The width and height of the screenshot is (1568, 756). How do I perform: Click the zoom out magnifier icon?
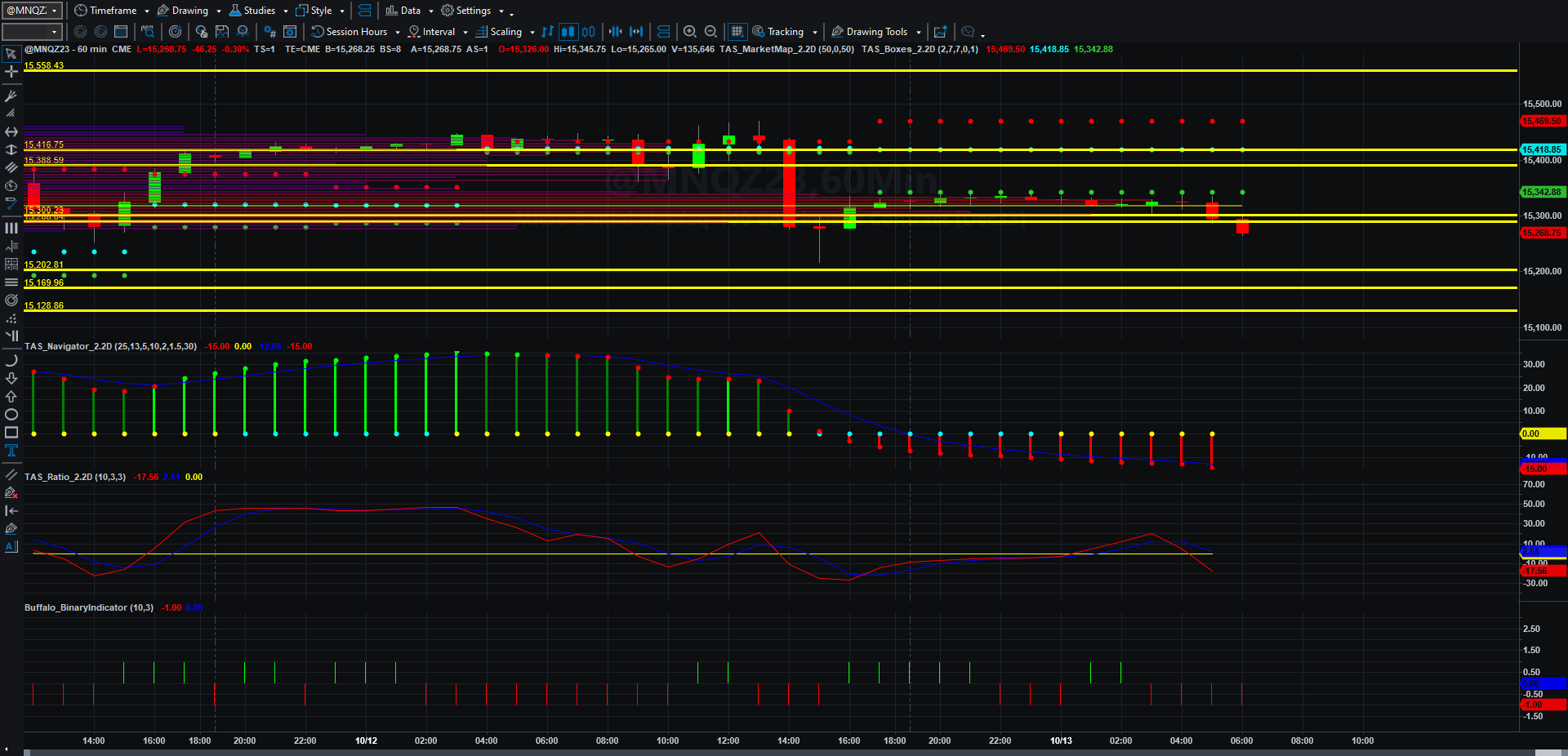point(710,32)
